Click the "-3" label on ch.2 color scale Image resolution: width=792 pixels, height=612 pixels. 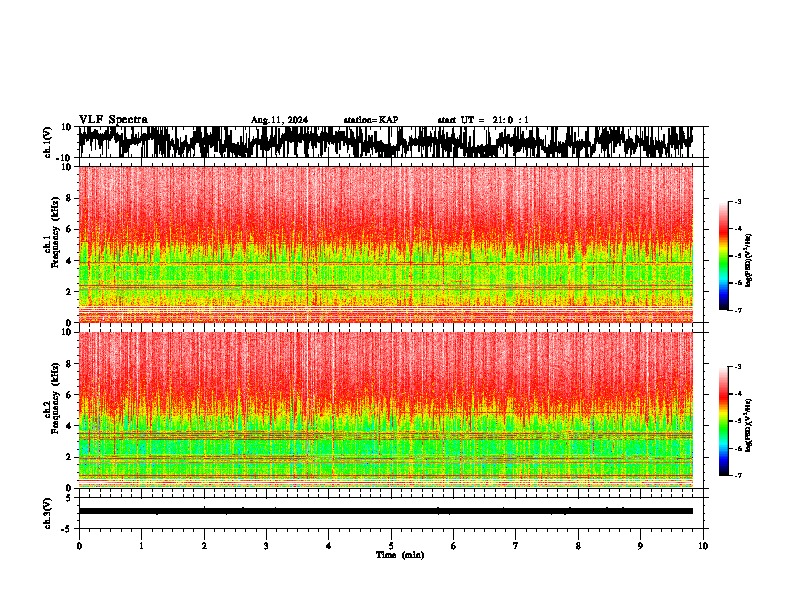(x=738, y=367)
